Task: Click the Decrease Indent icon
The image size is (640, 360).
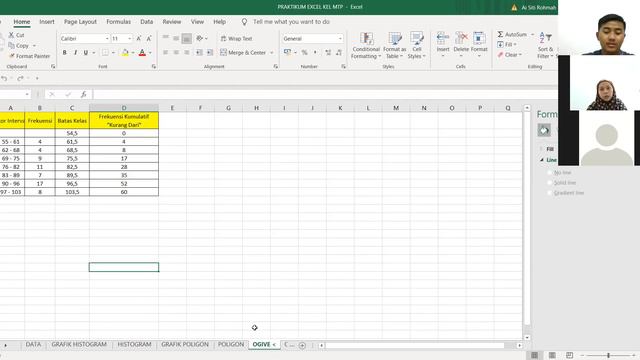Action: click(x=199, y=53)
